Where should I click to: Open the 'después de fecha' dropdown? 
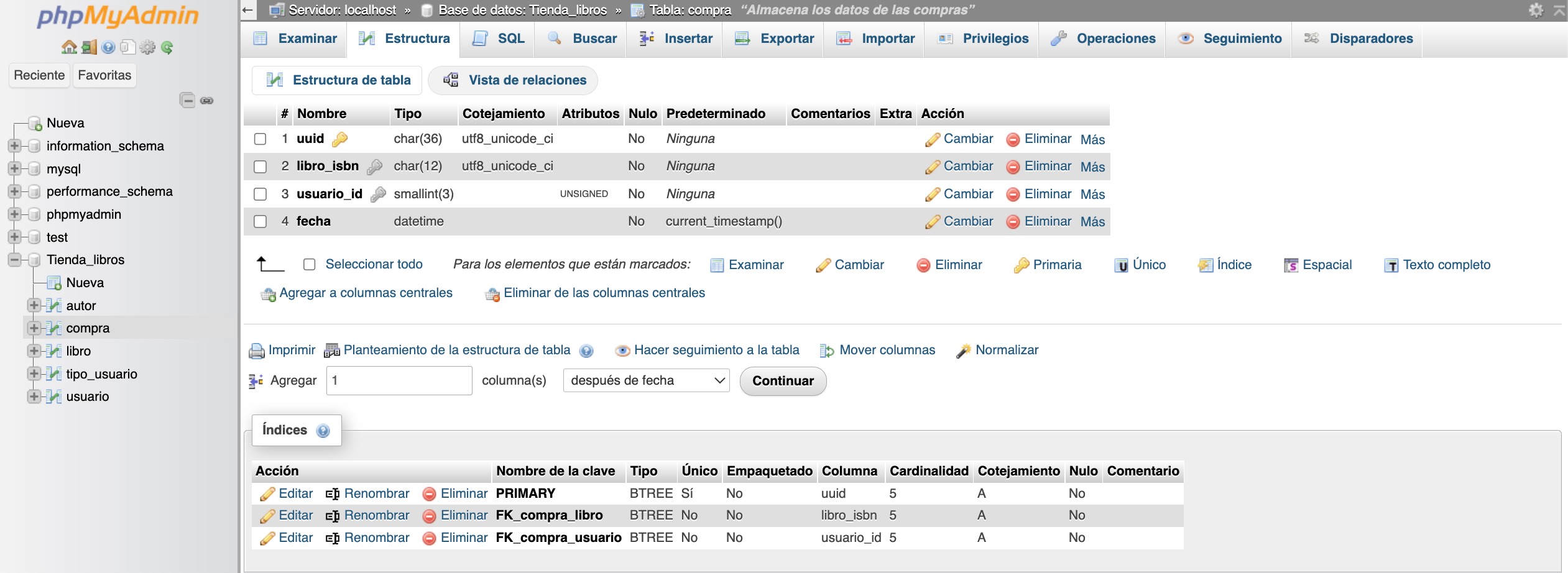coord(645,380)
